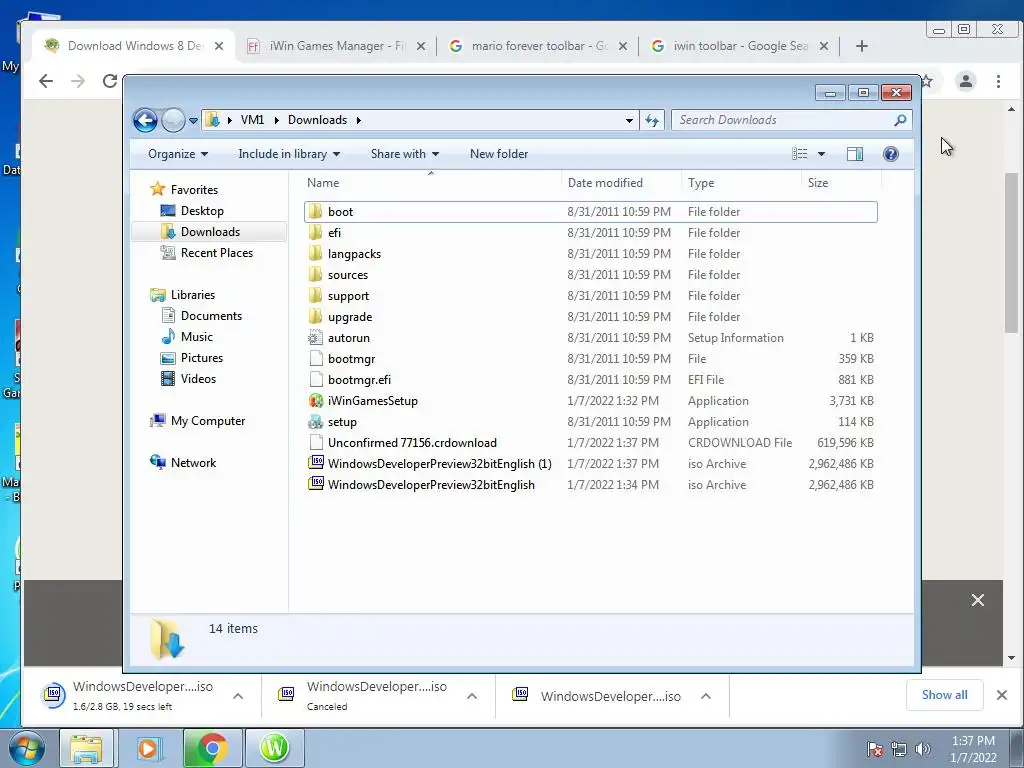Expand options for the downloading iso item
Image resolution: width=1024 pixels, height=768 pixels.
coord(238,696)
